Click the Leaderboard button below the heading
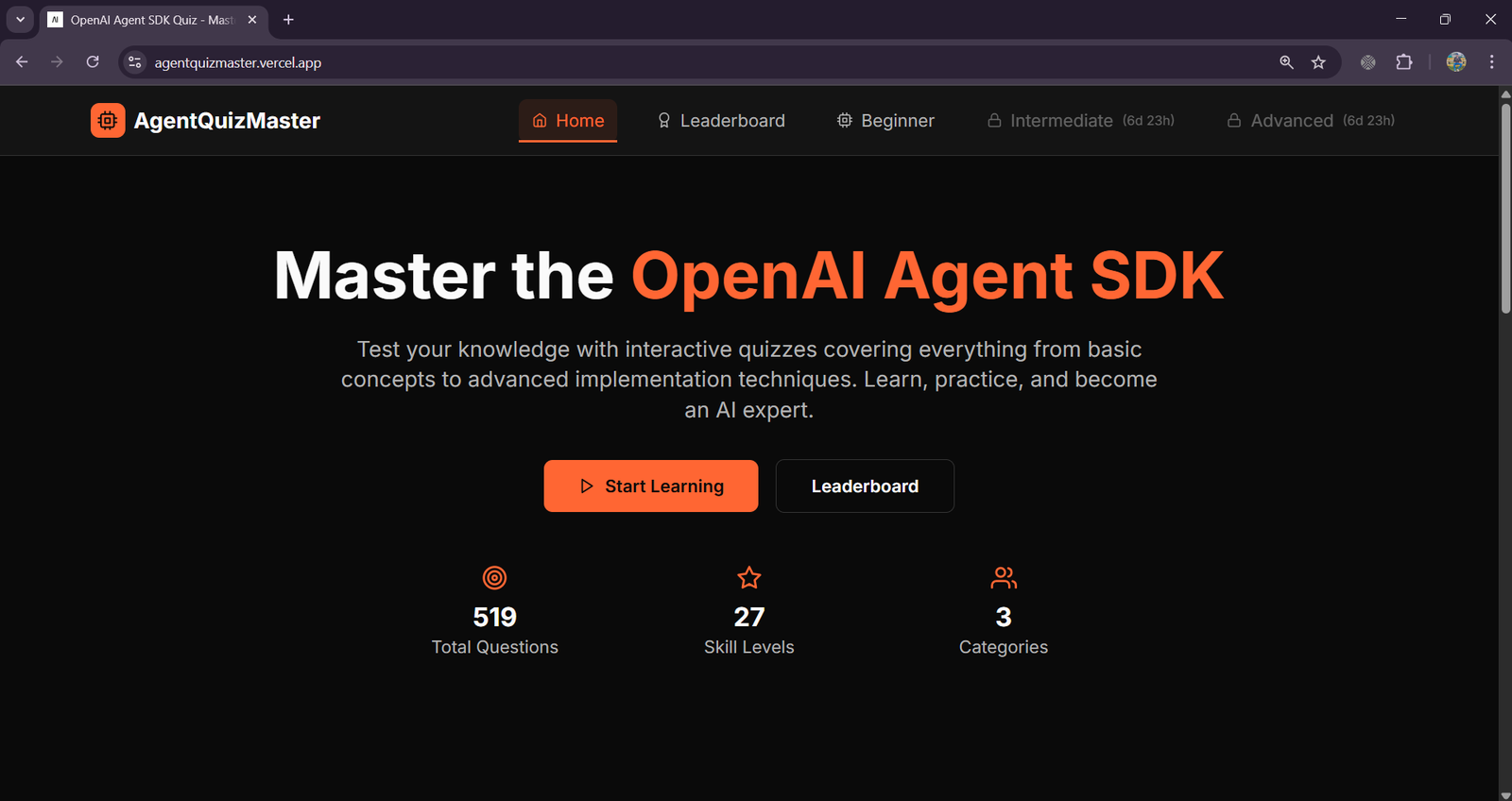 [865, 486]
